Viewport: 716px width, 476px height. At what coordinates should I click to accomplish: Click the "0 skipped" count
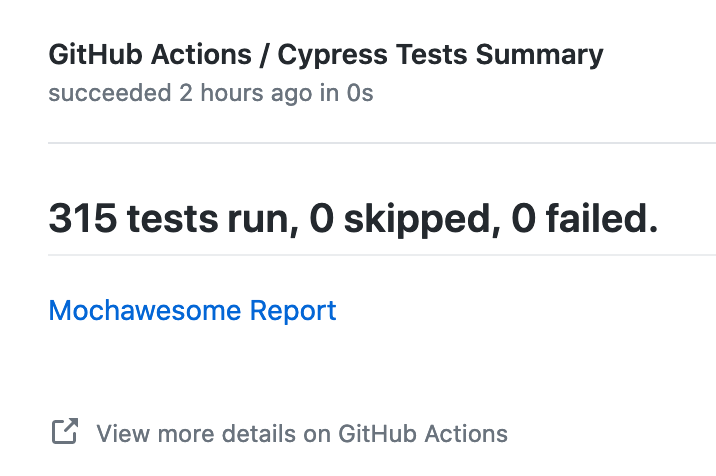coord(401,218)
